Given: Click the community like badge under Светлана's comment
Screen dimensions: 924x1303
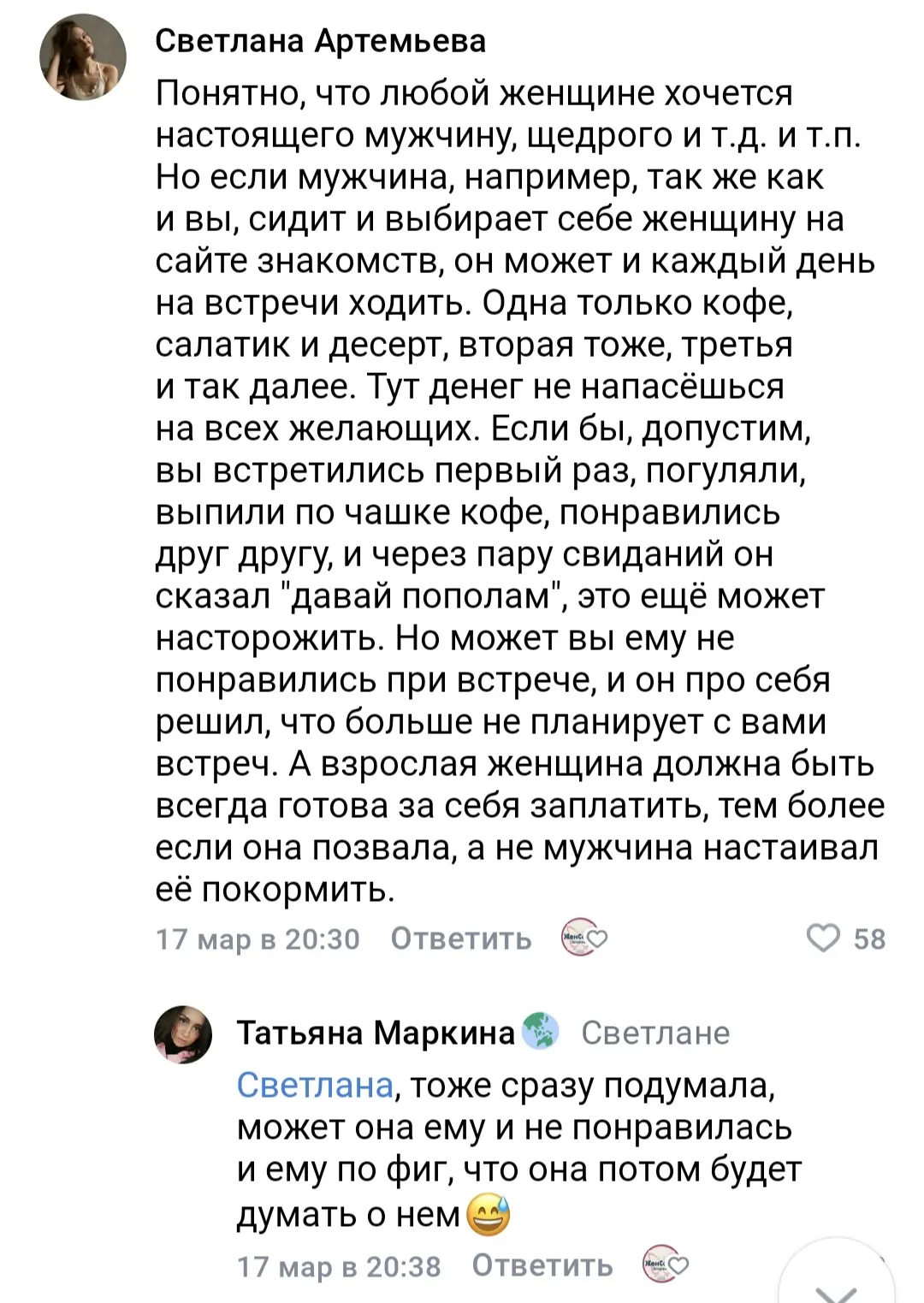Looking at the screenshot, I should (583, 938).
